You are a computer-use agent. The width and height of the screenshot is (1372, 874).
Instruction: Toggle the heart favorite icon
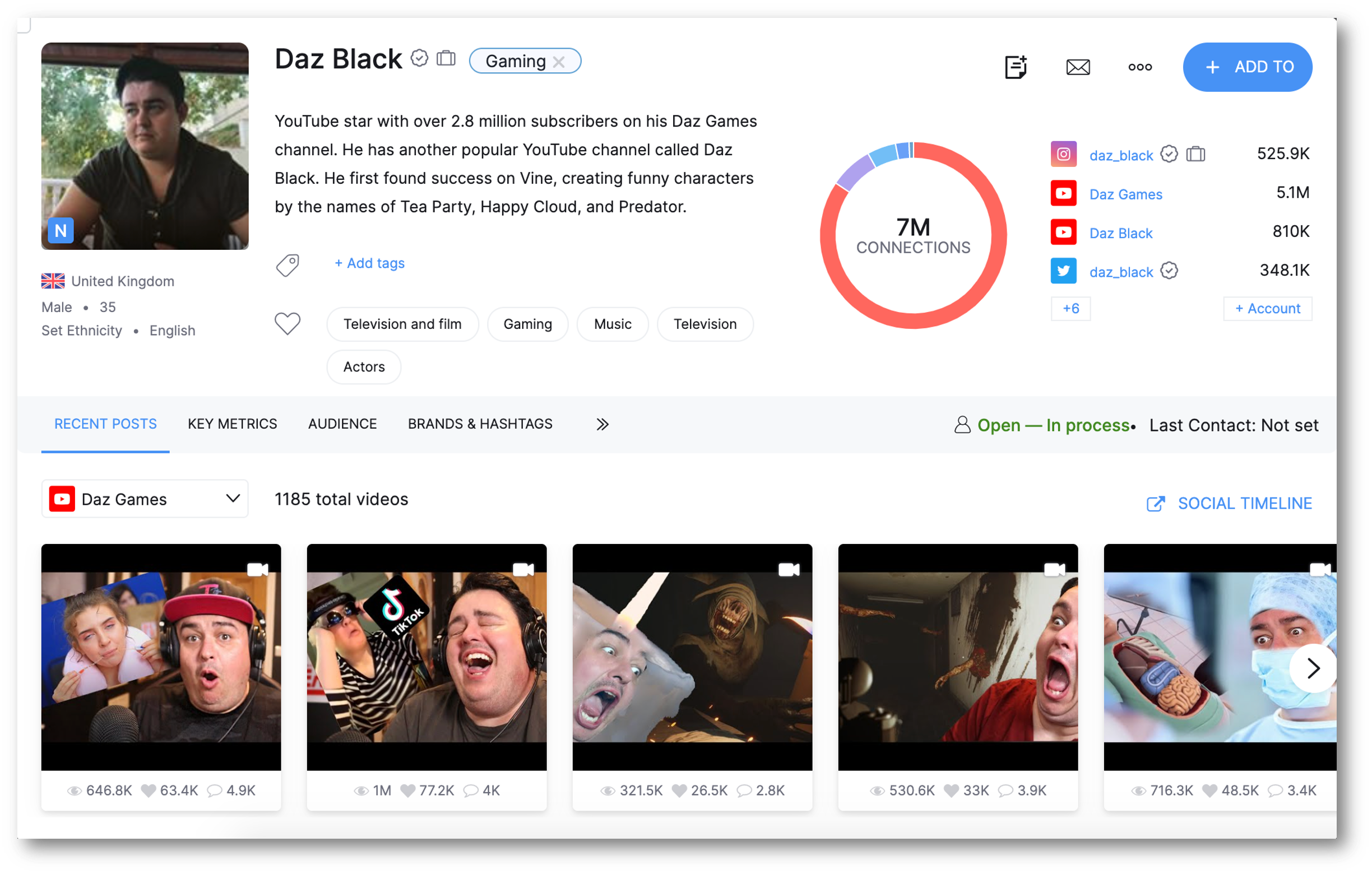(288, 324)
